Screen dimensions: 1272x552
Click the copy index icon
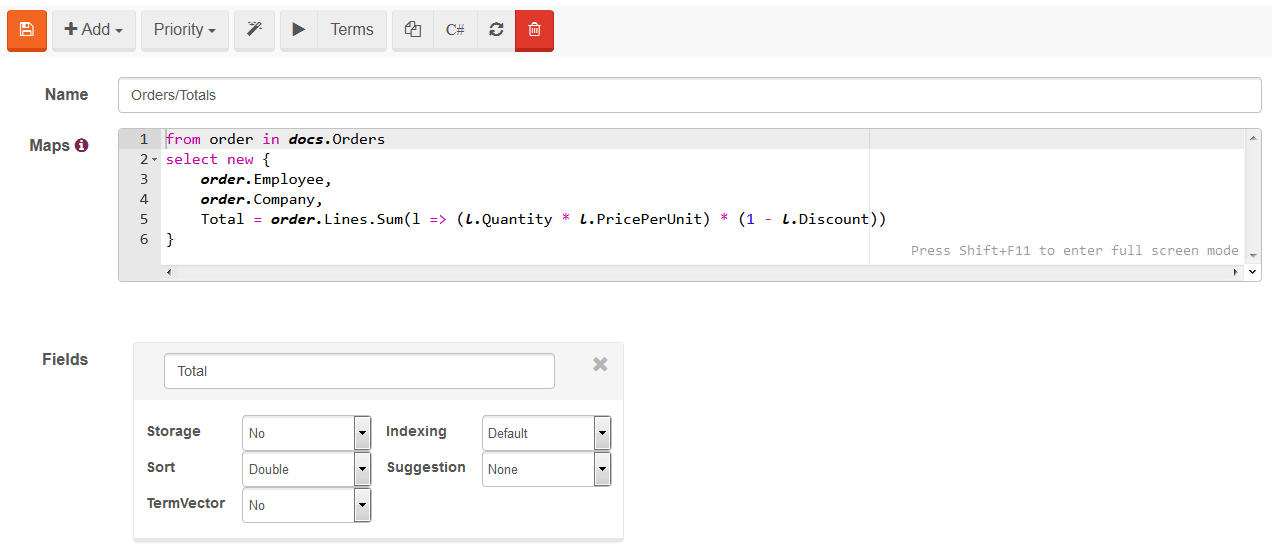[412, 30]
